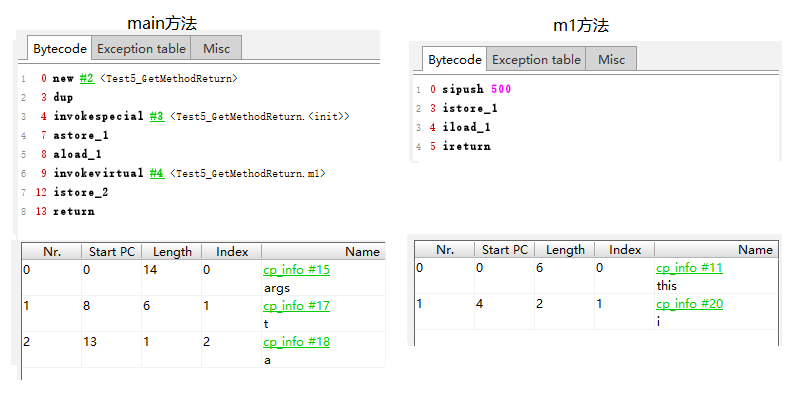Click Nr. column header in main table
797x394 pixels.
tap(51, 252)
